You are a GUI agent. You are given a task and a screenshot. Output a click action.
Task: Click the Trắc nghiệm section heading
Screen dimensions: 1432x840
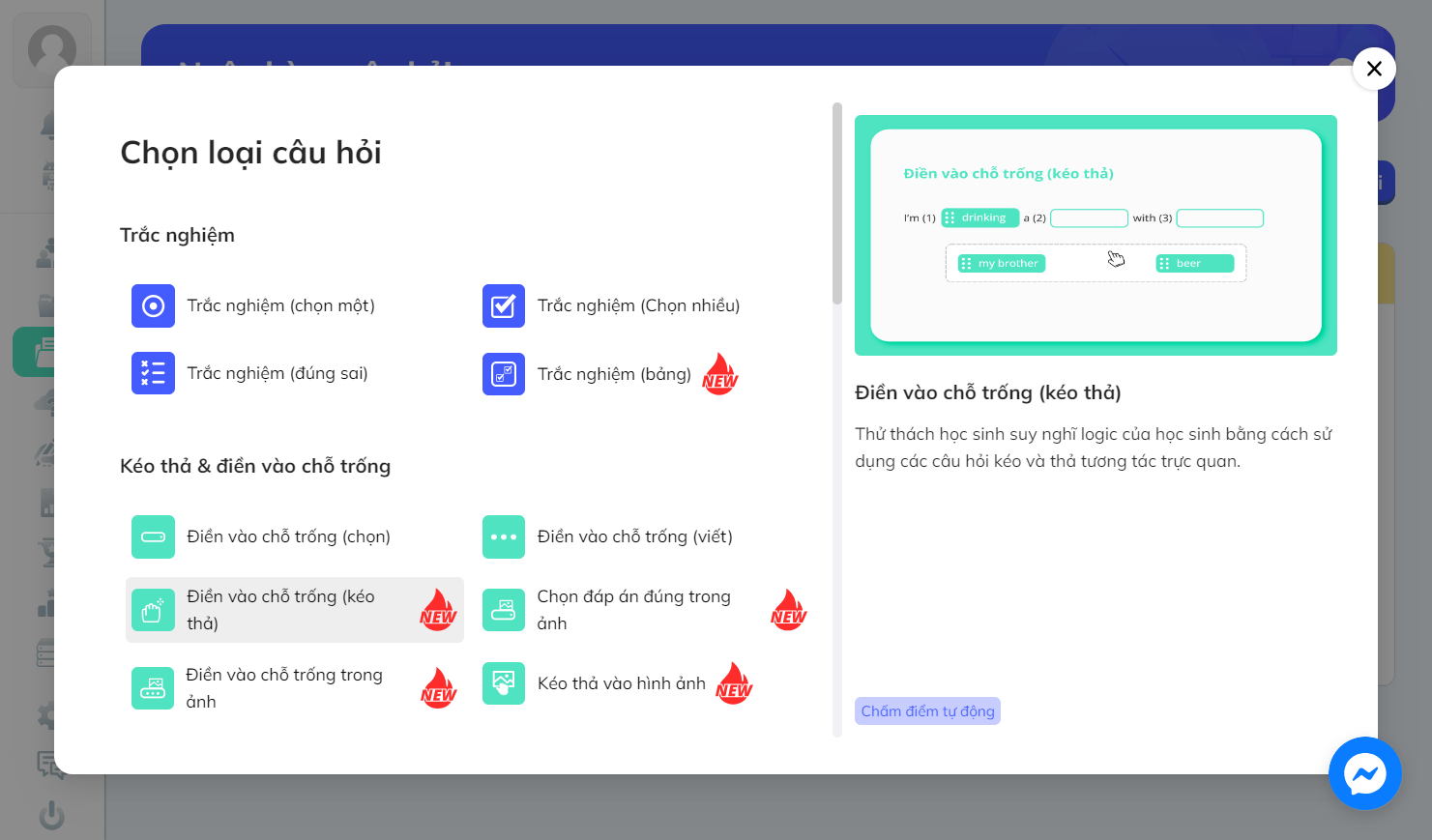[177, 235]
